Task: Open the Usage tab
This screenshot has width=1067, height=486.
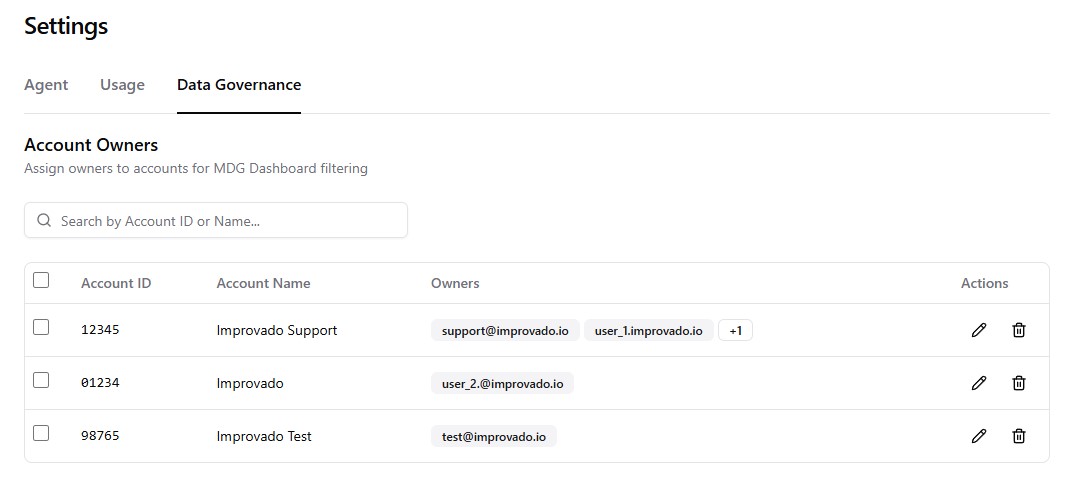Action: 122,85
